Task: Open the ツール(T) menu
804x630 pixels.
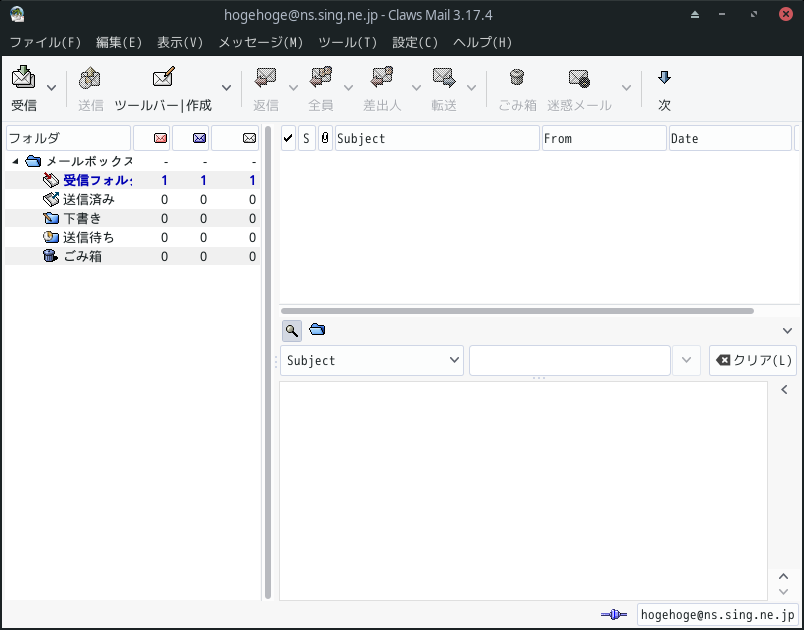Action: click(348, 43)
